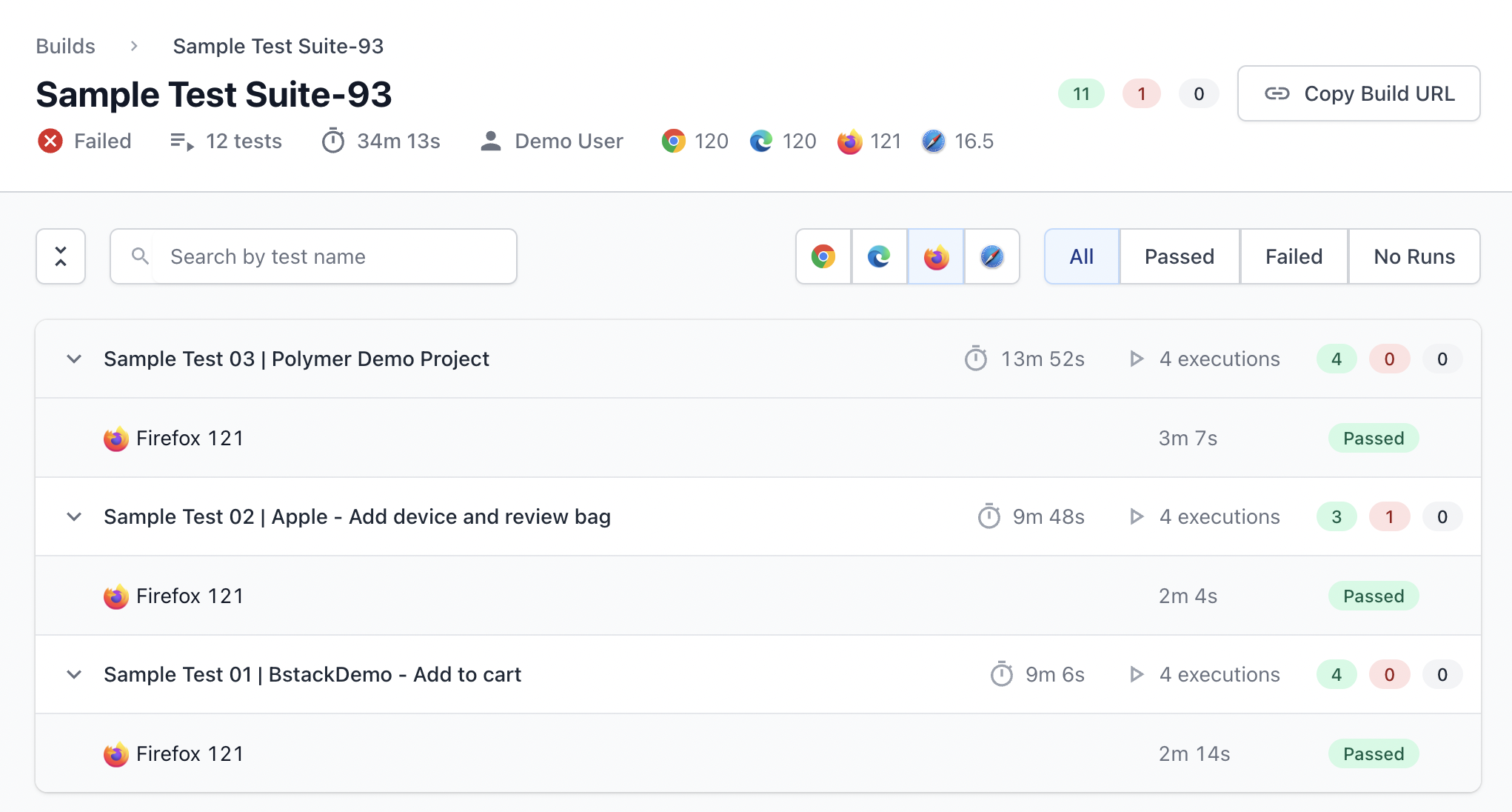
Task: Toggle the Chrome browser filter
Action: pyautogui.click(x=823, y=256)
